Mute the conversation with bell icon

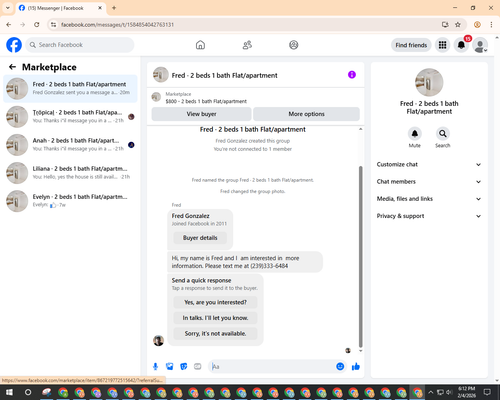pyautogui.click(x=415, y=134)
